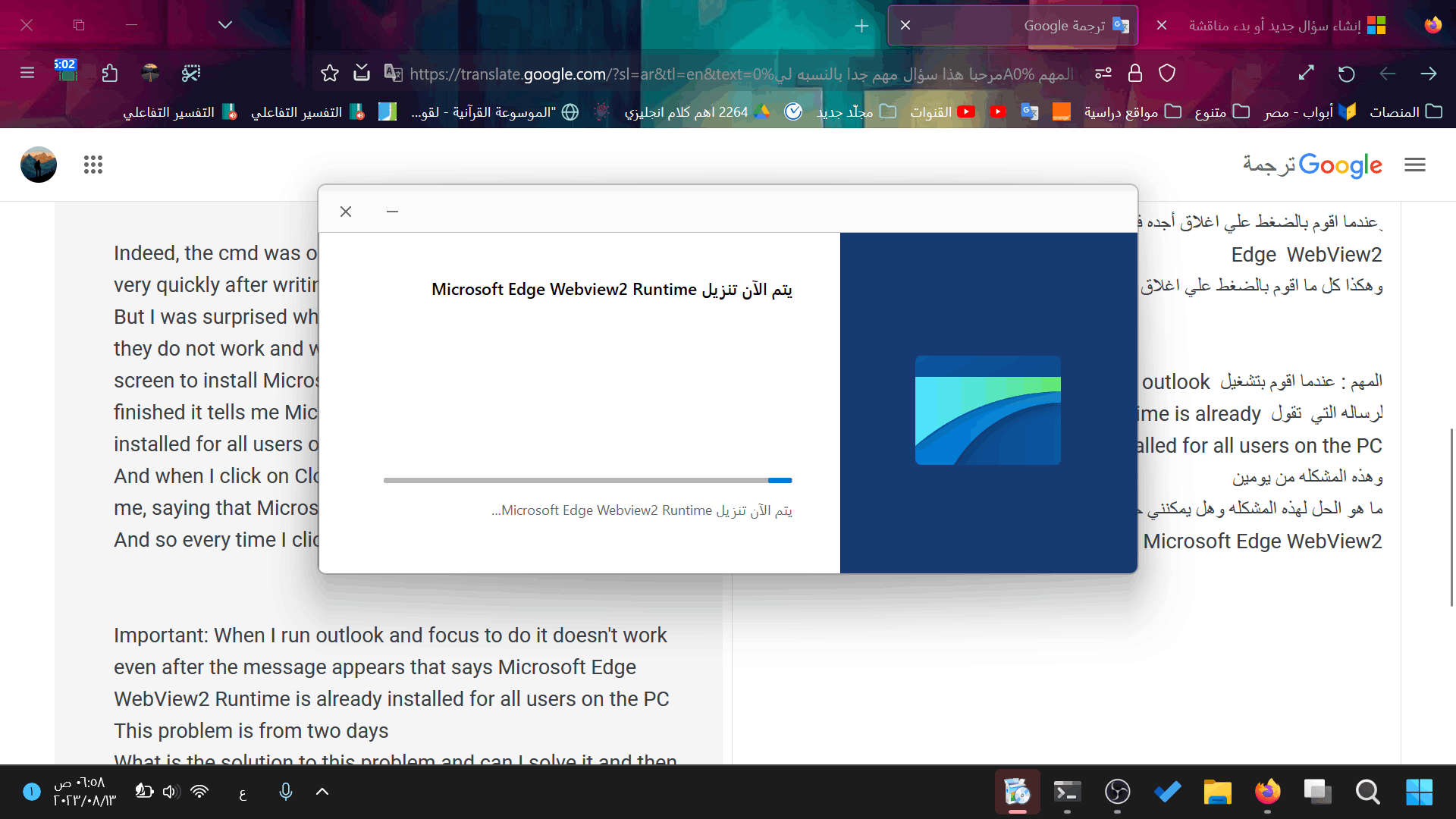Screen dimensions: 1456x819
Task: Open the Google apps grid icon
Action: click(93, 165)
